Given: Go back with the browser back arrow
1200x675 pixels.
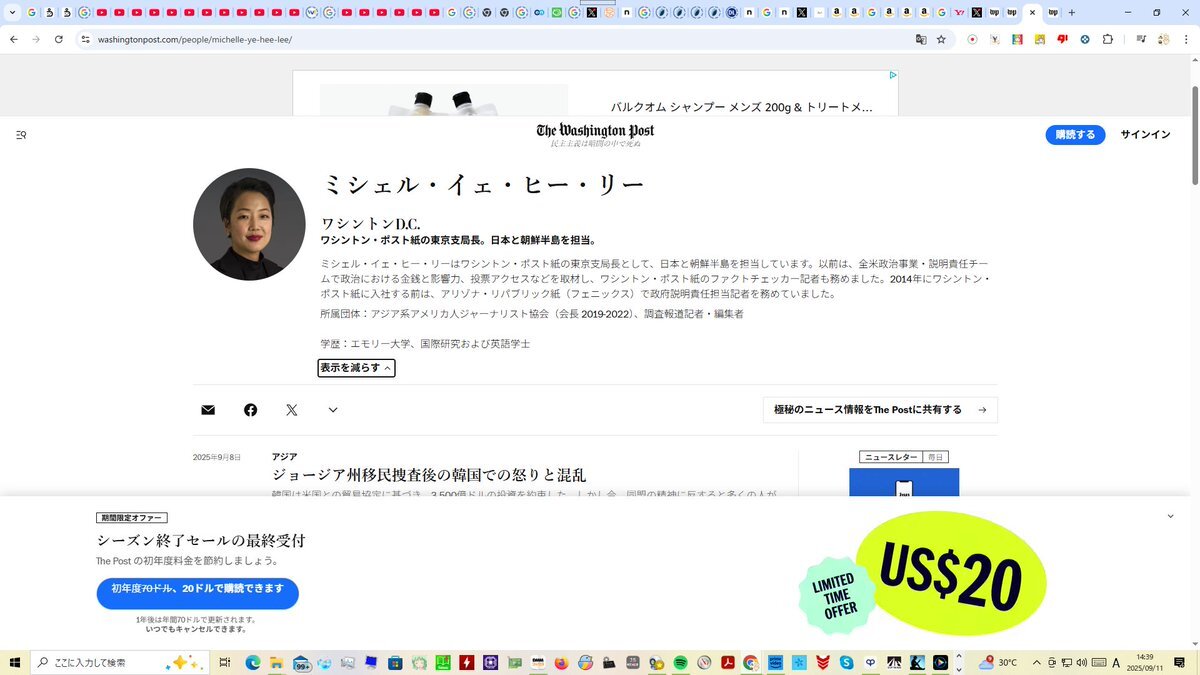Looking at the screenshot, I should click(13, 39).
